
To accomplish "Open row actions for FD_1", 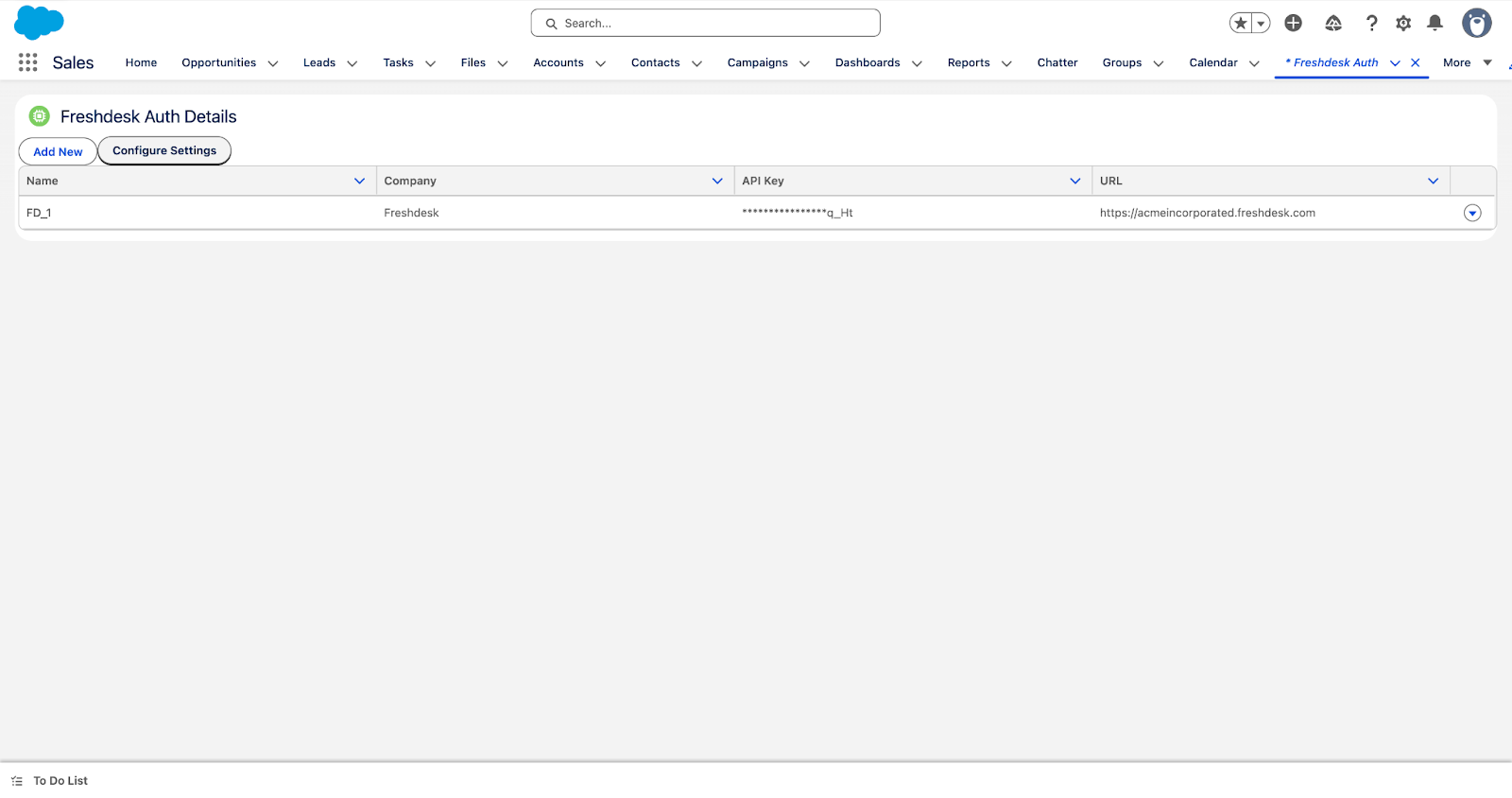I will (1472, 213).
